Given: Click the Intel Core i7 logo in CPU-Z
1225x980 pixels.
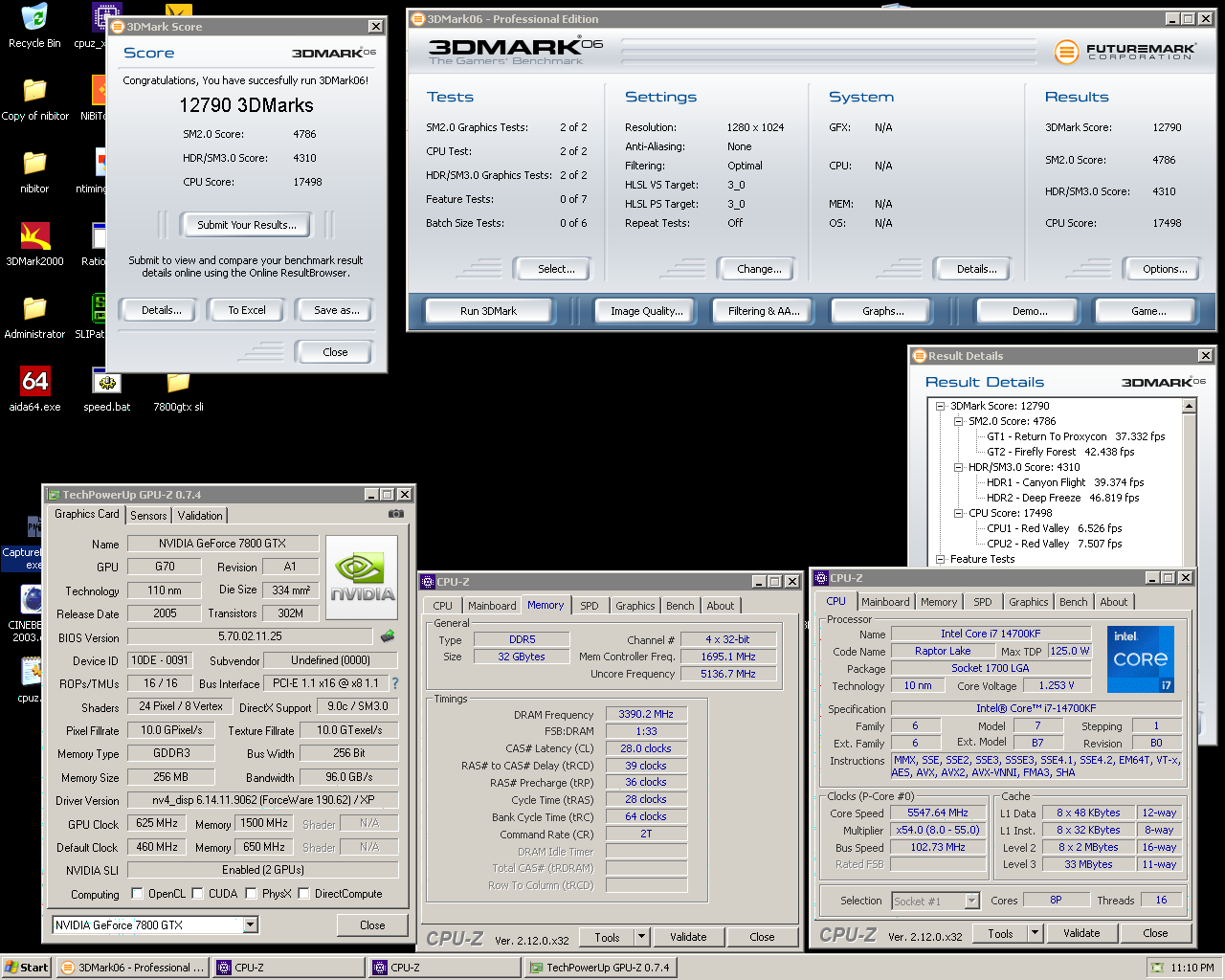Looking at the screenshot, I should 1141,659.
